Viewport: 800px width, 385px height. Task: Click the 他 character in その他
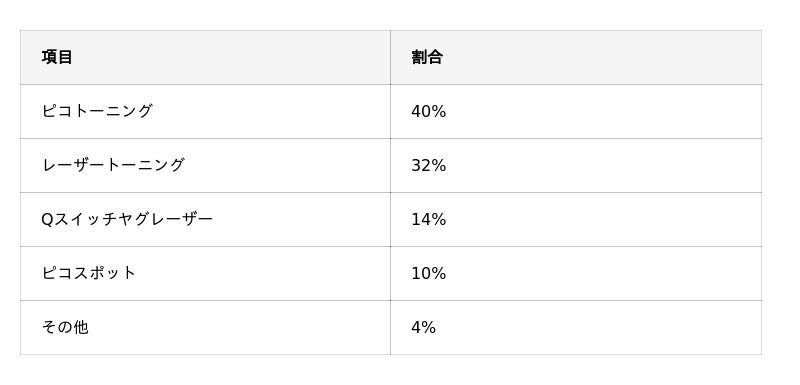point(81,327)
